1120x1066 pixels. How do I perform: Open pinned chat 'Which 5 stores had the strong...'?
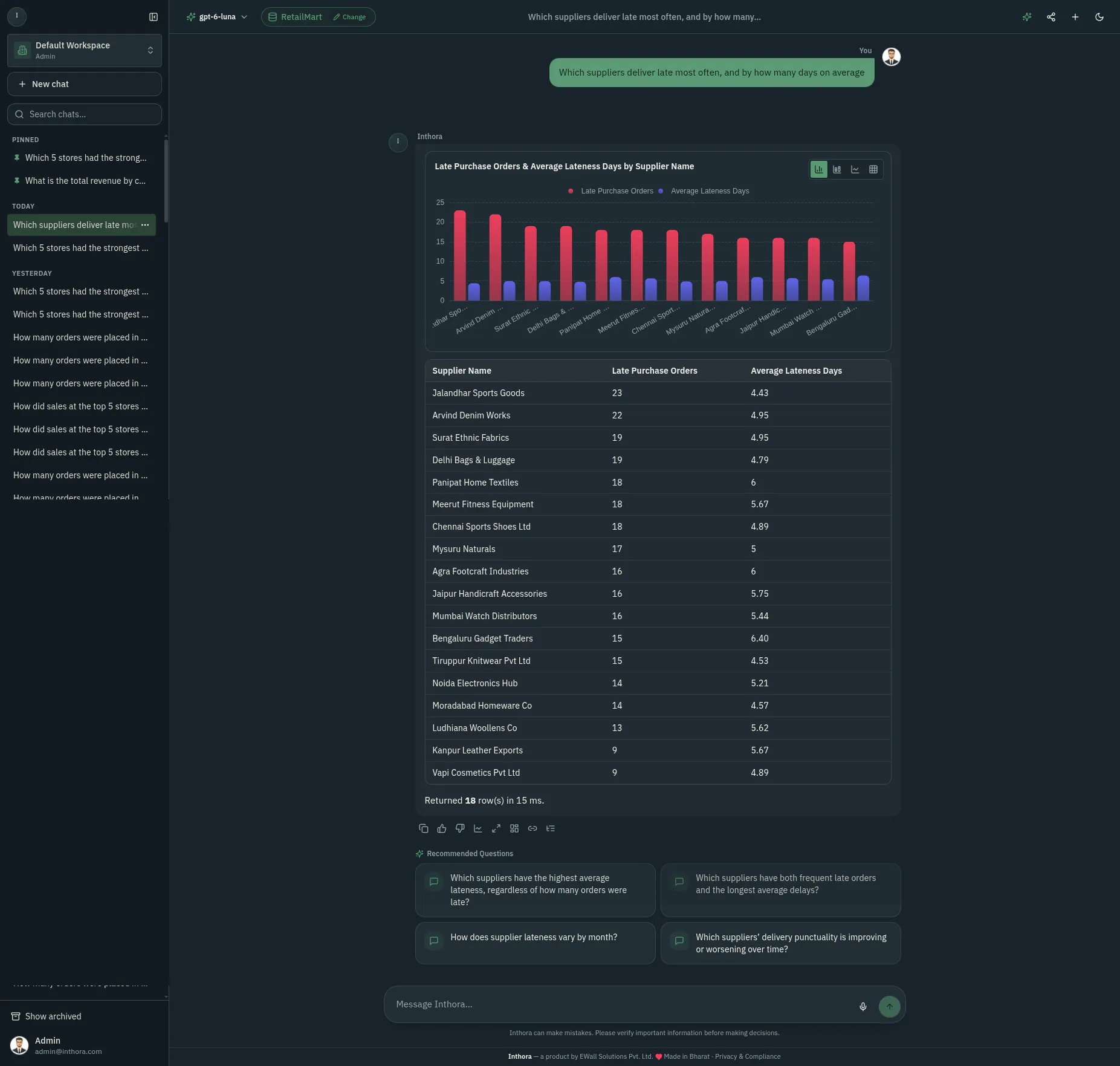pyautogui.click(x=80, y=158)
